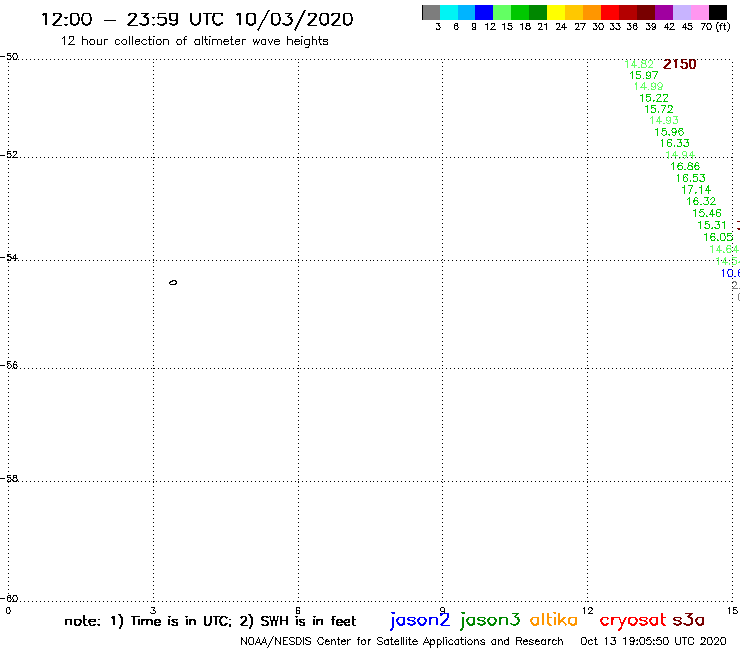The height and width of the screenshot is (650, 740).
Task: Click the NOAA/NESDIS credit text
Action: (x=402, y=642)
